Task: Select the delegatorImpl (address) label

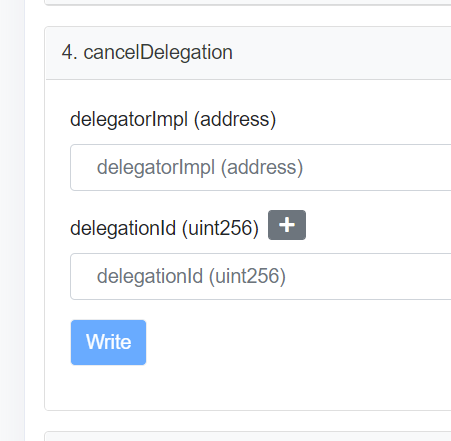Action: 173,119
